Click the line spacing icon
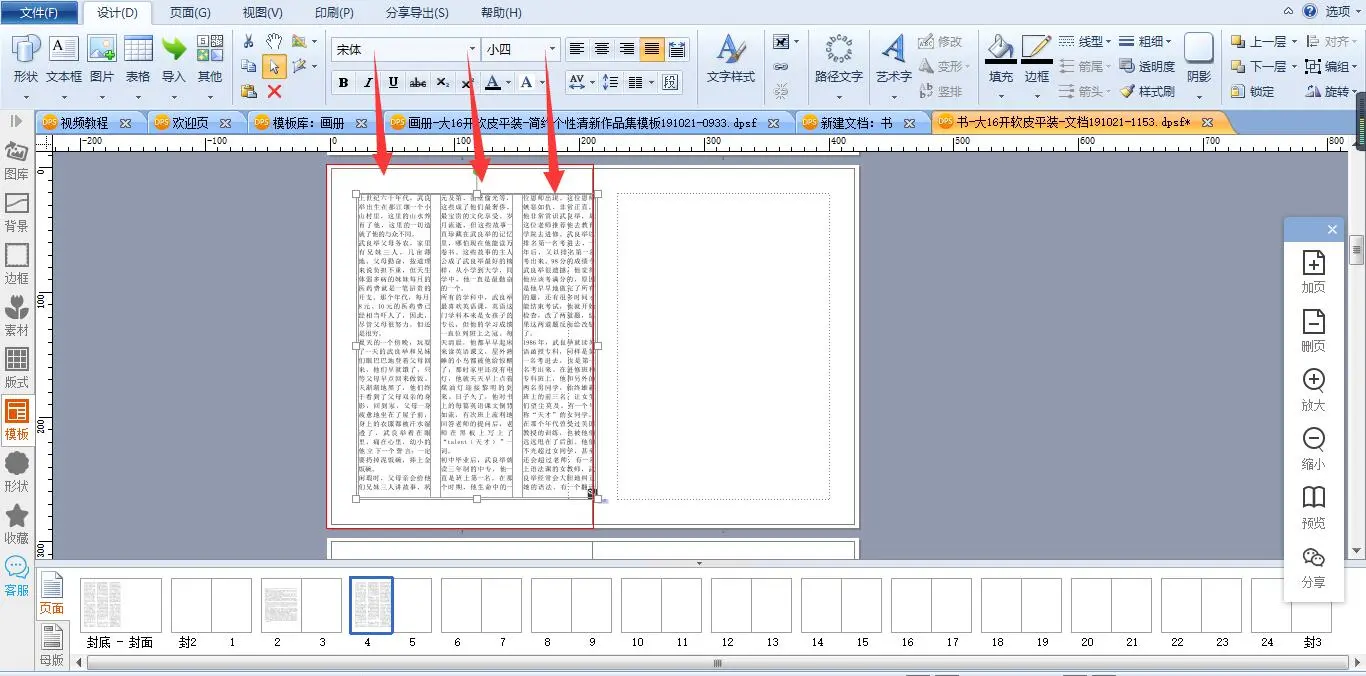Viewport: 1366px width, 676px height. coord(610,82)
